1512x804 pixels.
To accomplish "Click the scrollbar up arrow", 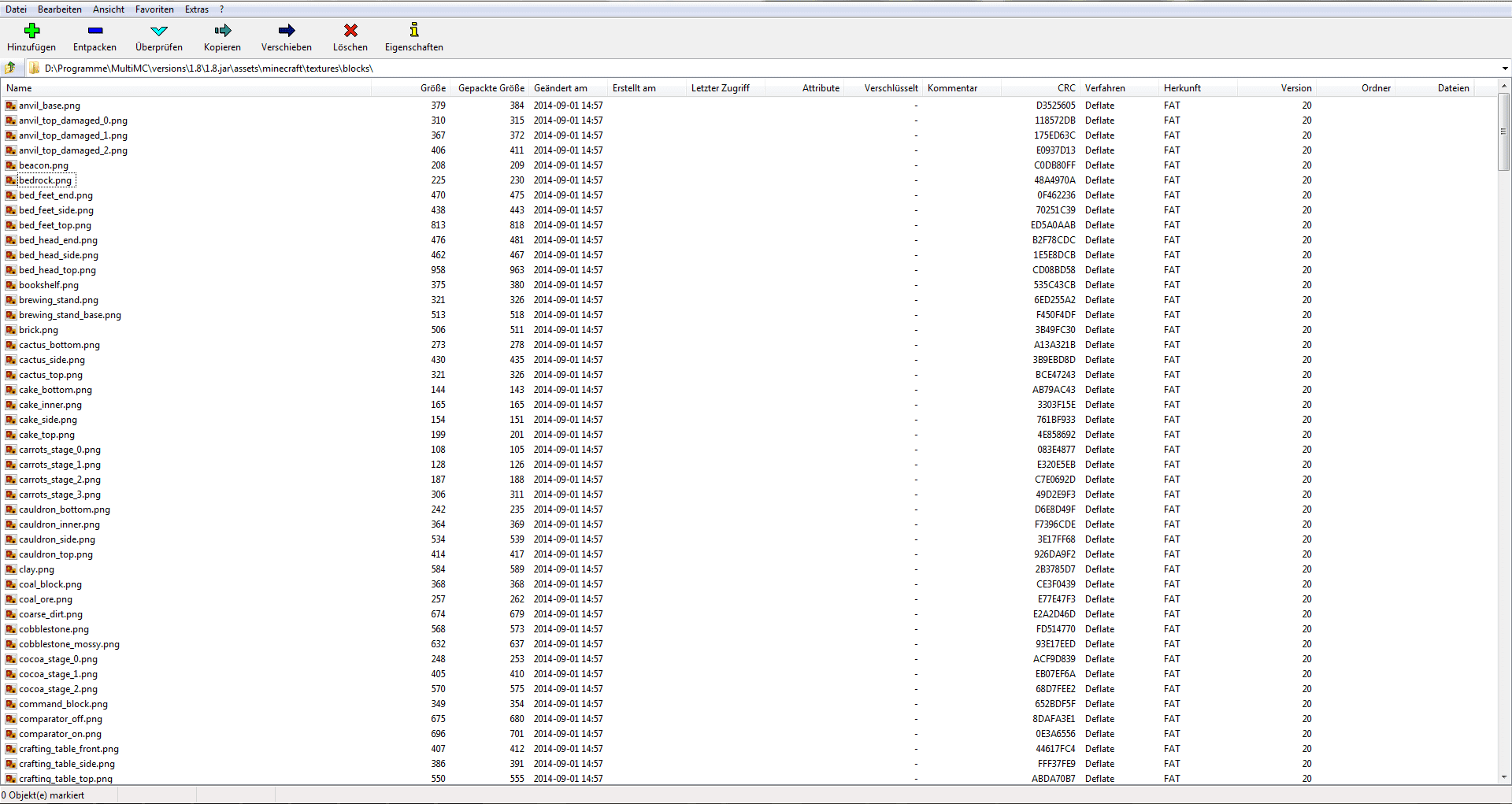I will (1503, 86).
